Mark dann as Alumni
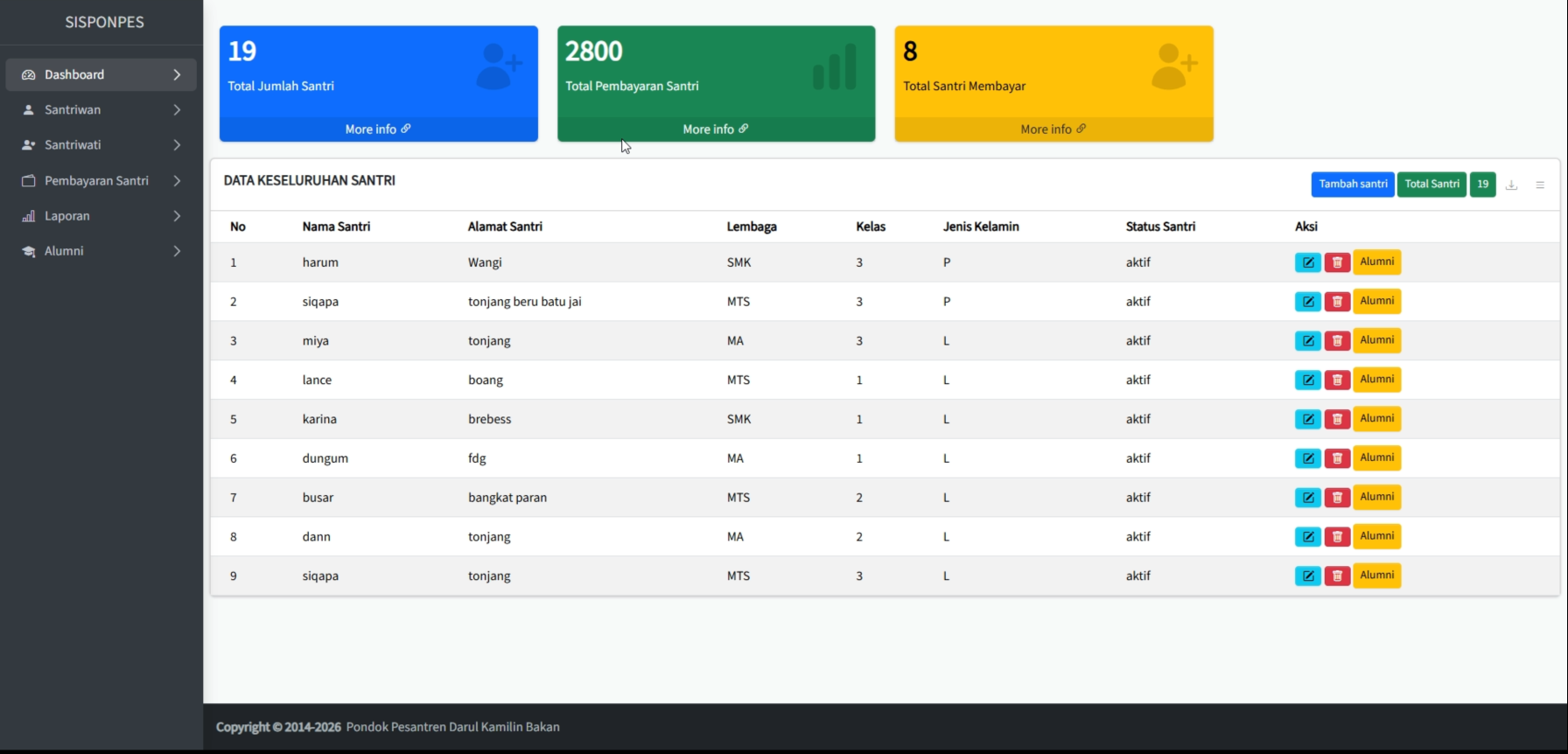 1377,536
